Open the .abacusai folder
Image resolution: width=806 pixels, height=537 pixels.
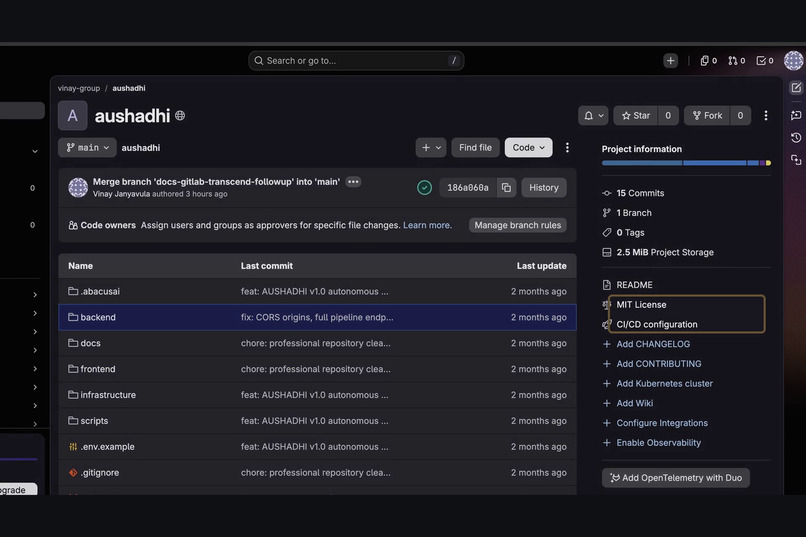pyautogui.click(x=100, y=291)
